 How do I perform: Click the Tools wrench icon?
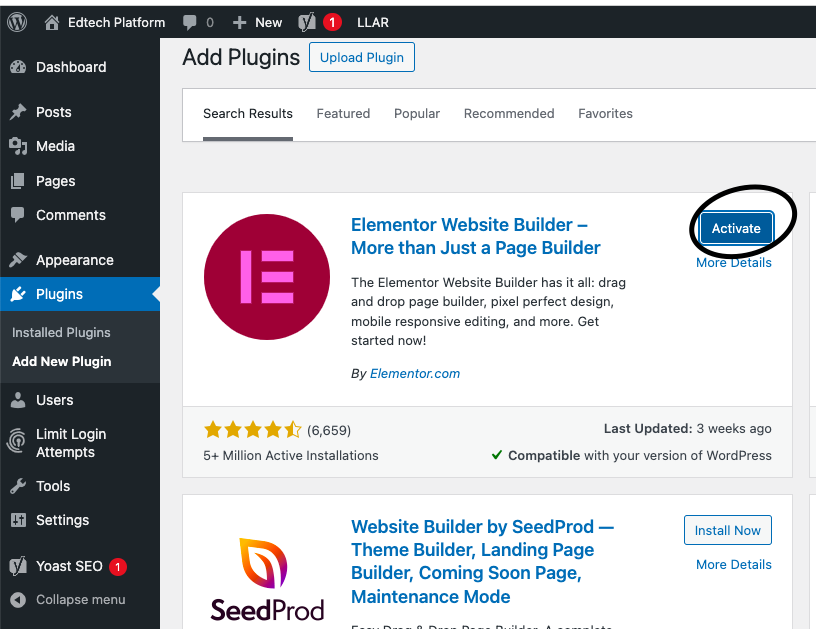click(x=18, y=486)
